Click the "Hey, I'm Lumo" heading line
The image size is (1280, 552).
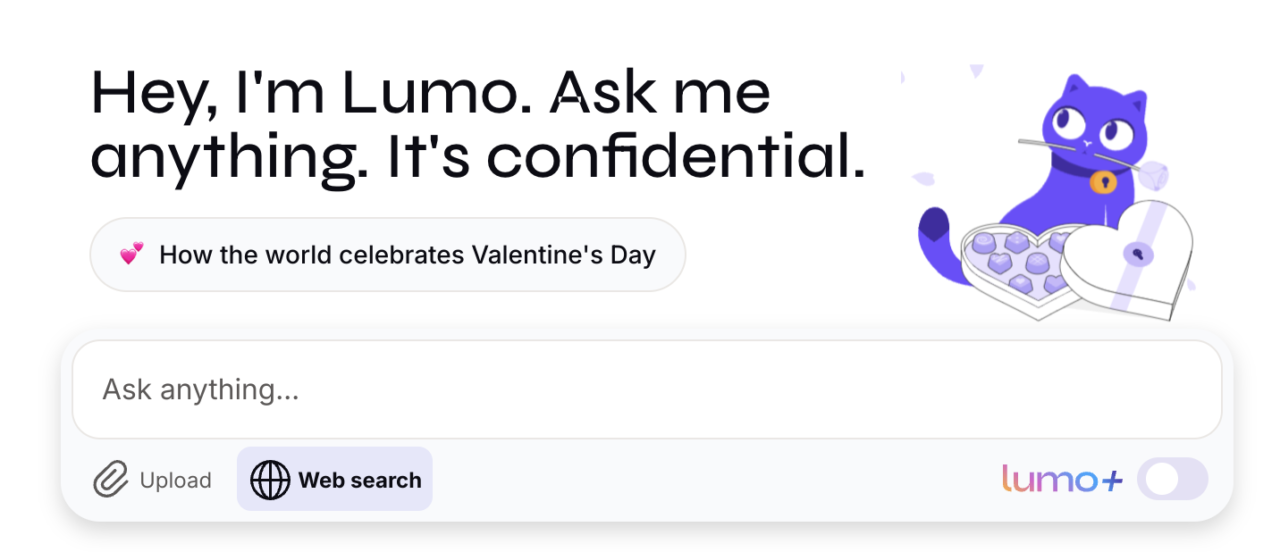click(430, 93)
